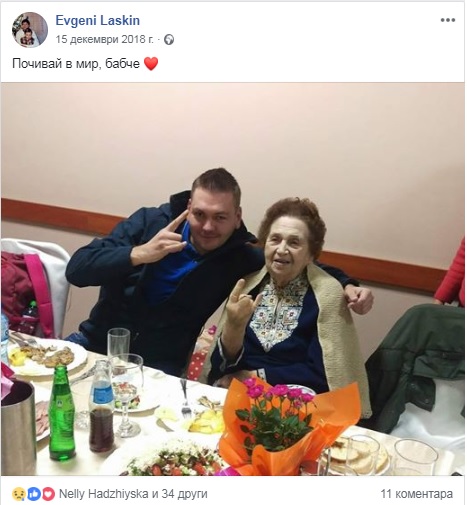Viewport: 467px width, 505px height.
Task: Click Evgeni Laskin's profile picture
Action: [x=30, y=30]
